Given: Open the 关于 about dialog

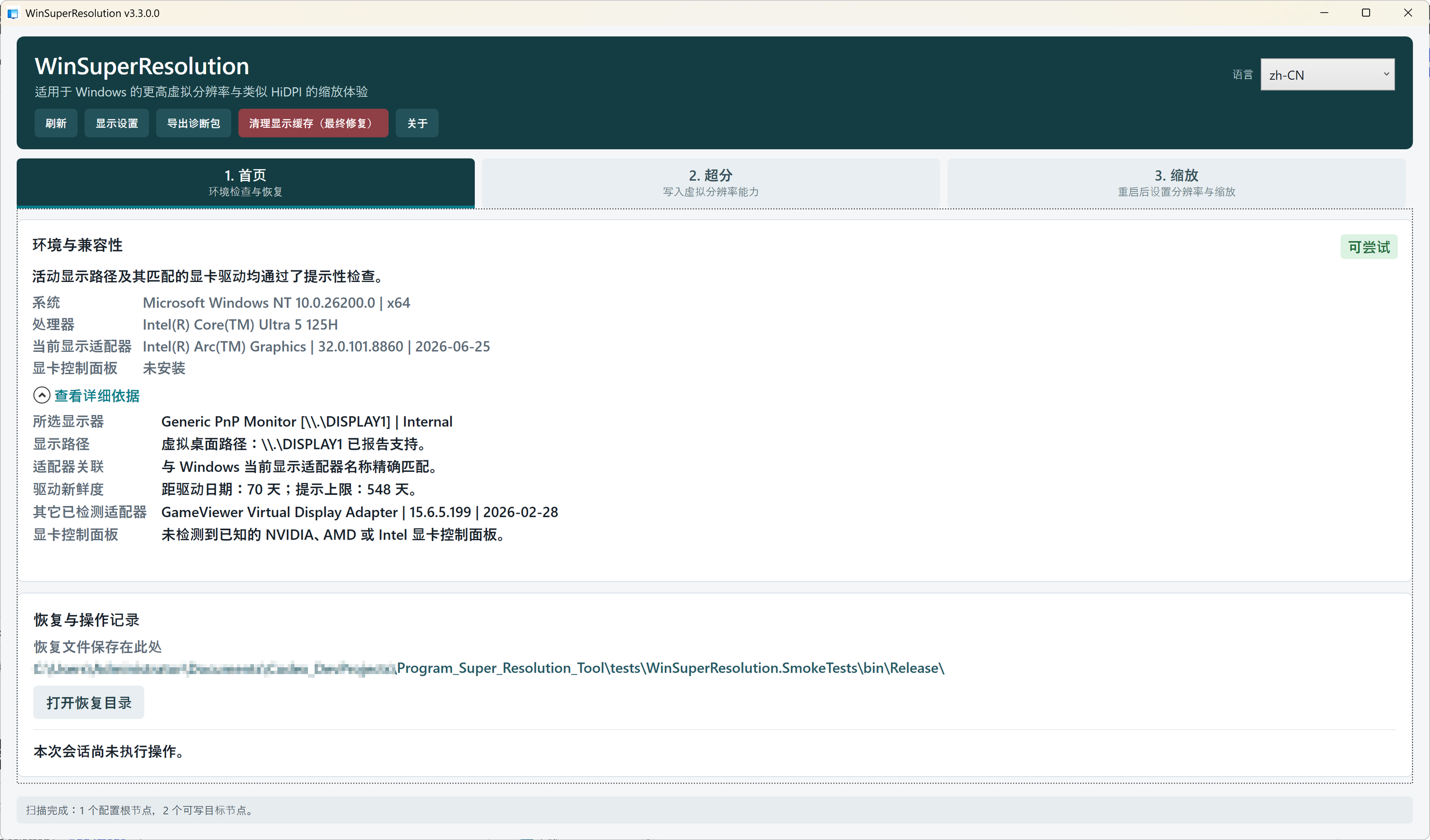Looking at the screenshot, I should (x=417, y=123).
